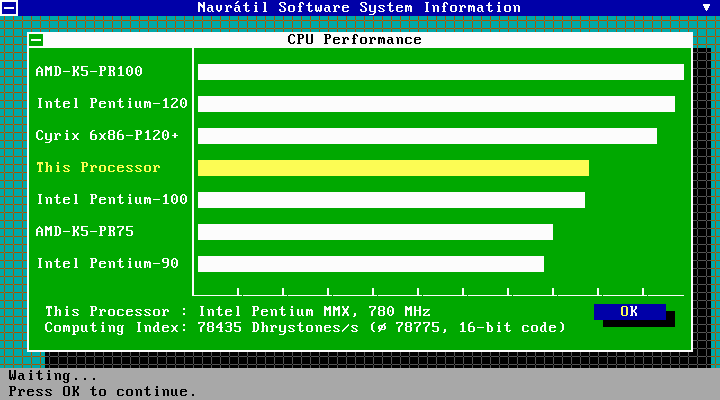Open the CPU Performance dialog control menu
The image size is (720, 400).
click(36, 40)
